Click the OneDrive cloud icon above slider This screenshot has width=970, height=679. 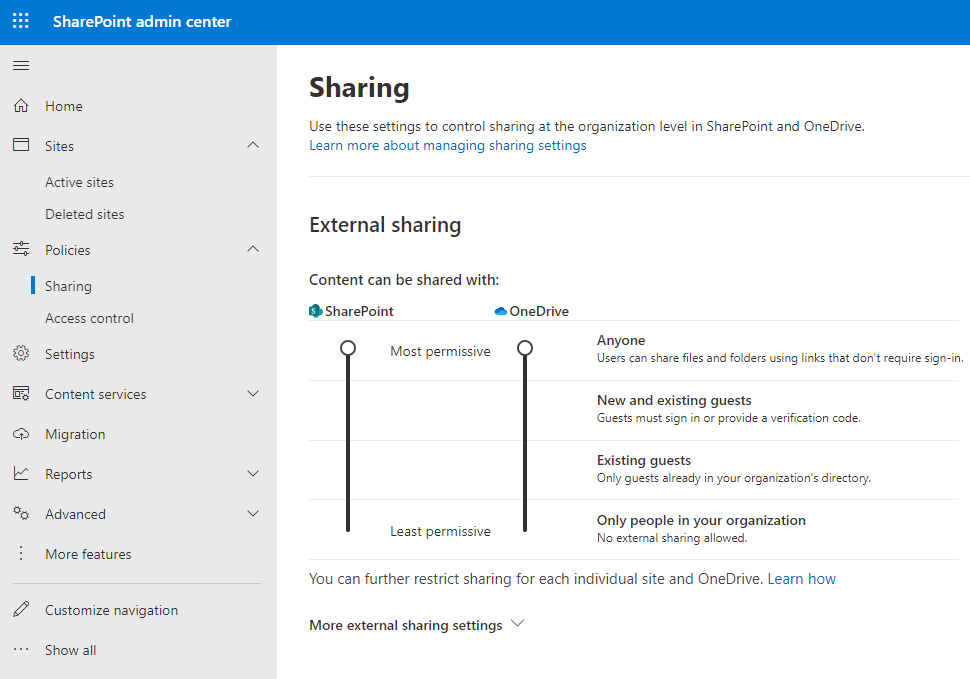click(x=500, y=311)
